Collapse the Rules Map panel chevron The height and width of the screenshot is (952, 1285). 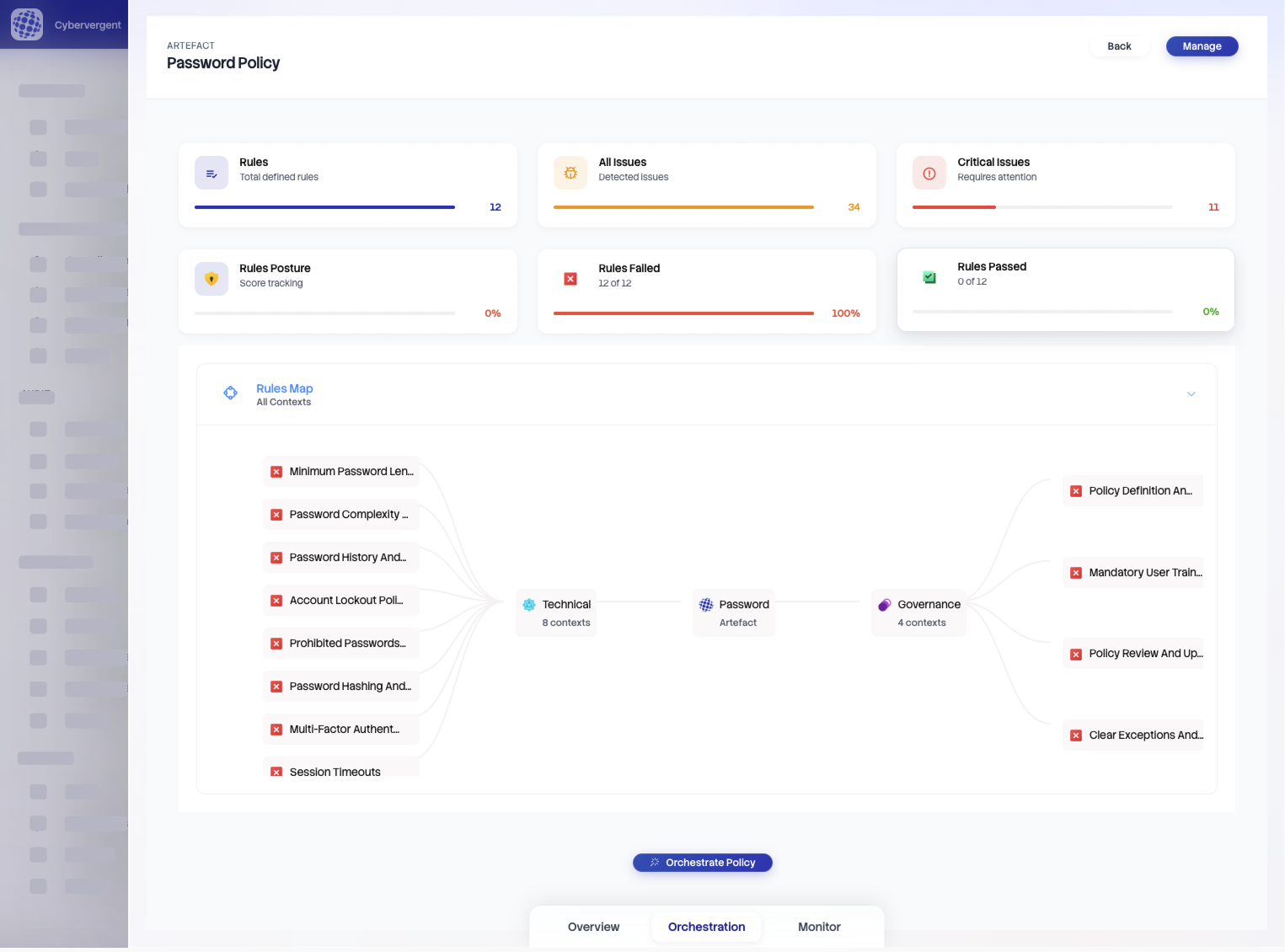tap(1191, 394)
